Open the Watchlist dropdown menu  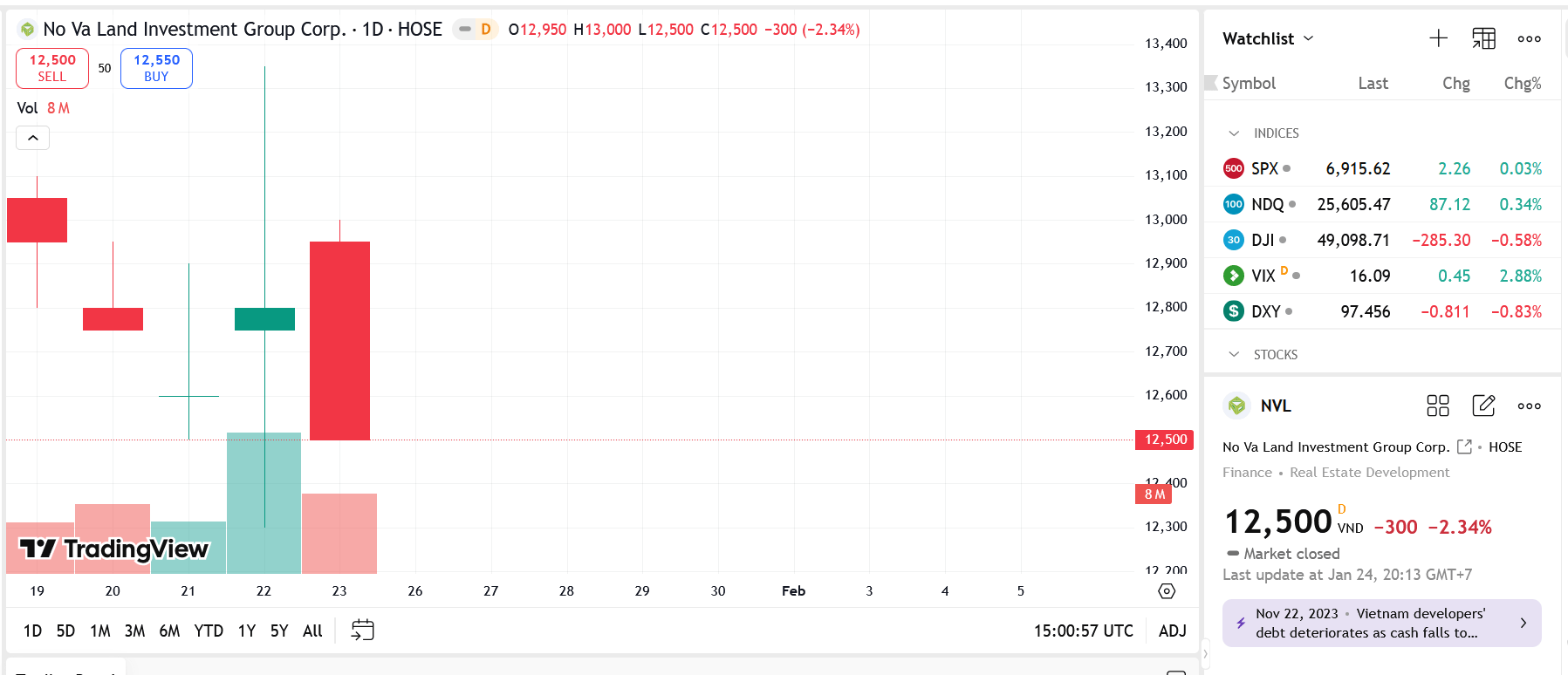click(x=1268, y=38)
